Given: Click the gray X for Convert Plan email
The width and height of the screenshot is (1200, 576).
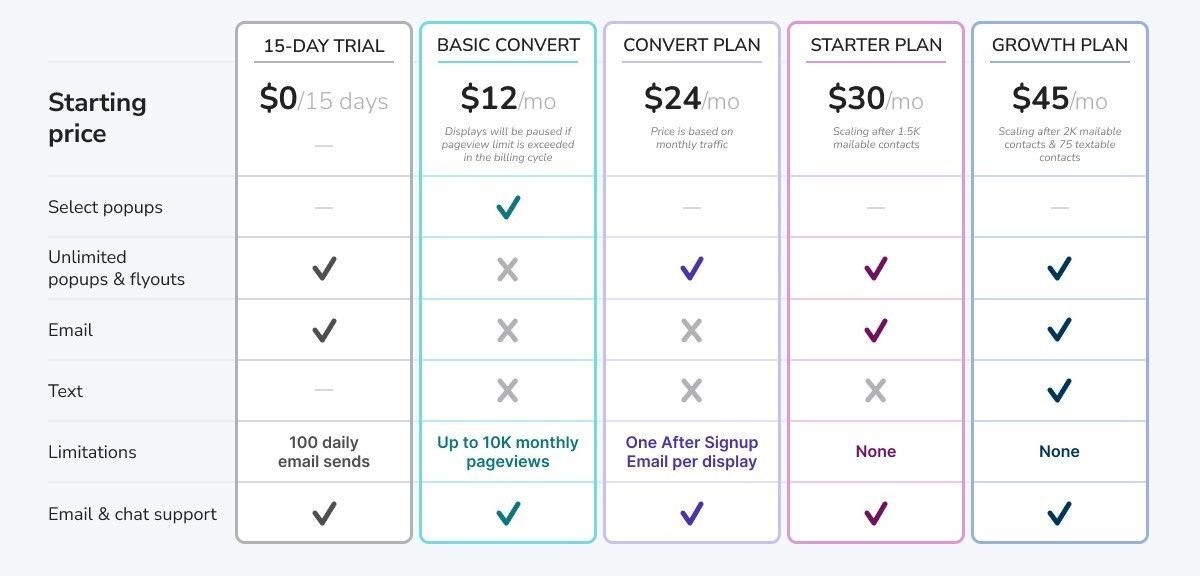Looking at the screenshot, I should point(692,330).
